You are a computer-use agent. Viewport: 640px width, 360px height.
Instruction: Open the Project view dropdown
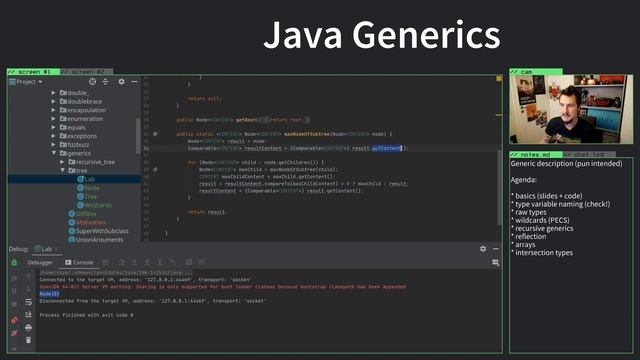coord(26,82)
